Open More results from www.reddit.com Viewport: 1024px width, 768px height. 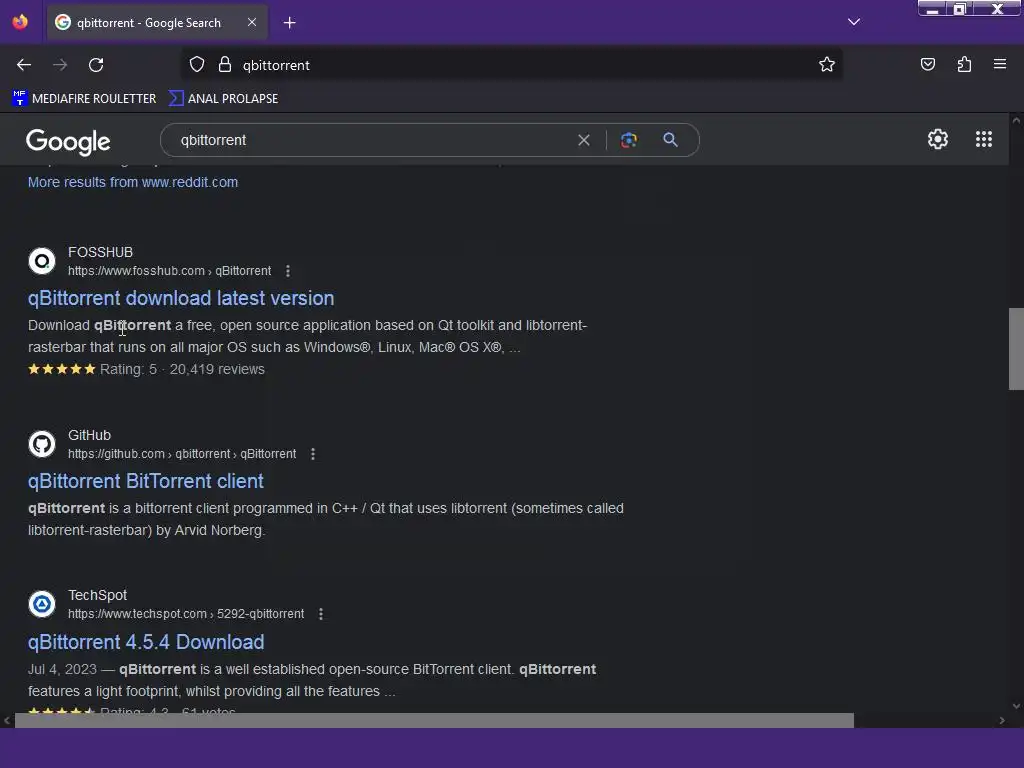133,182
